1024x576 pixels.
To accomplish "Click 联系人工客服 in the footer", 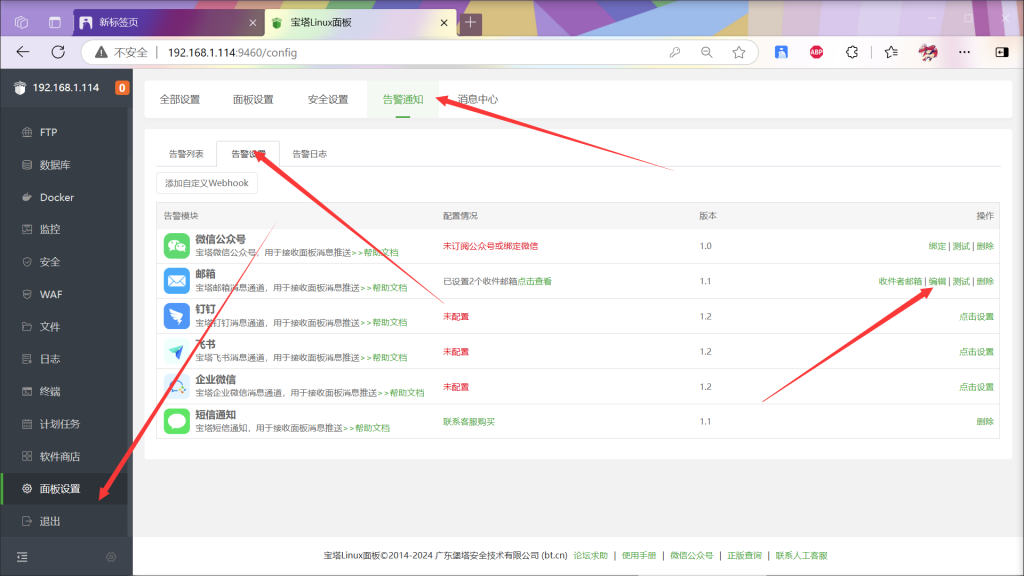I will [x=801, y=555].
